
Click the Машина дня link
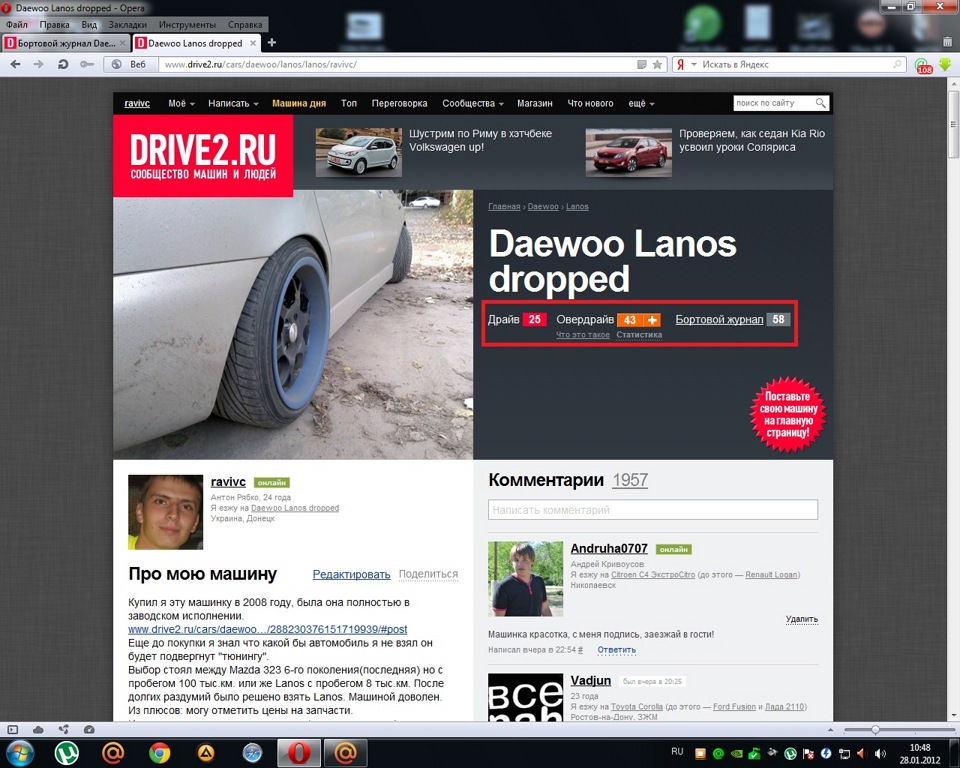tap(299, 104)
